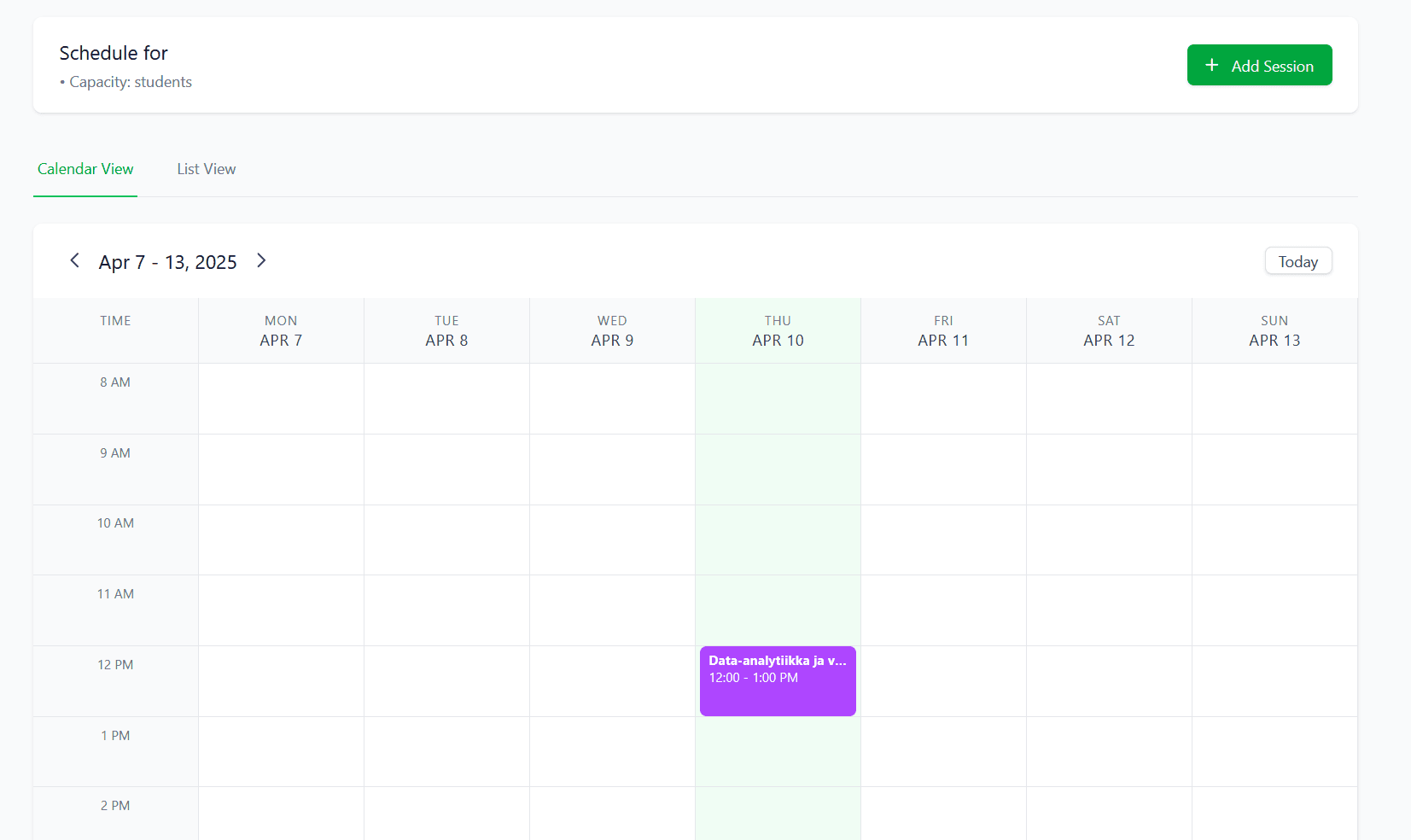Viewport: 1411px width, 840px height.
Task: Click the 8 AM time label
Action: coord(115,382)
